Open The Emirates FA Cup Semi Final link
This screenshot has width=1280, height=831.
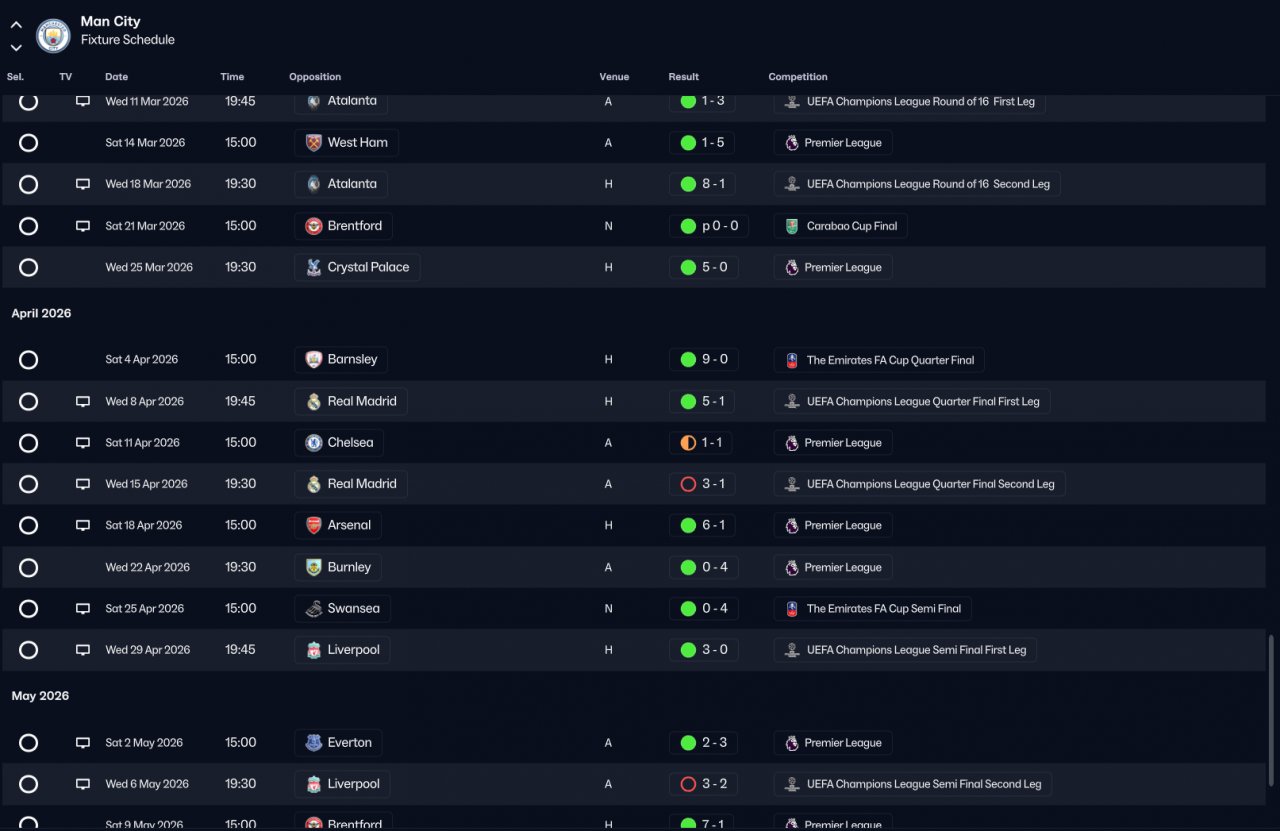coord(873,609)
